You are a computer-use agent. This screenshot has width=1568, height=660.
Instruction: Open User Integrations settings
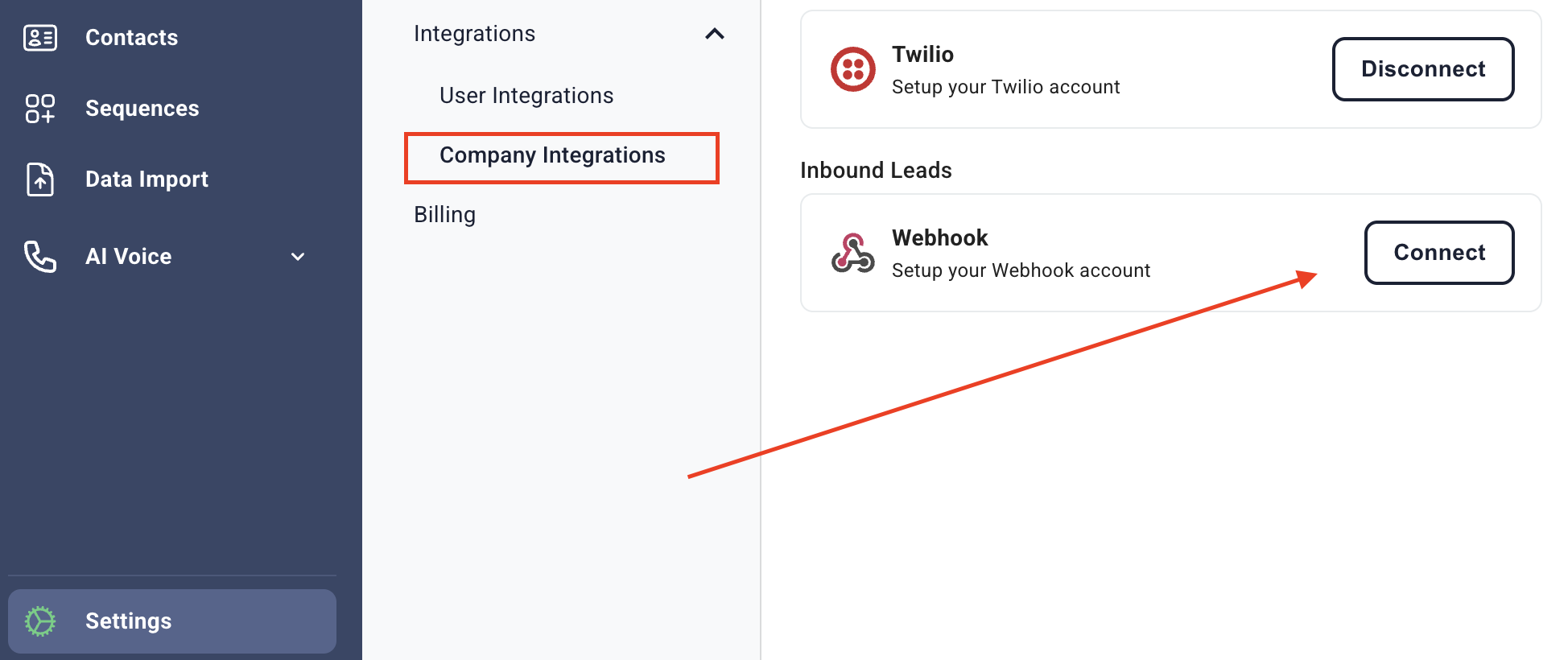coord(526,96)
